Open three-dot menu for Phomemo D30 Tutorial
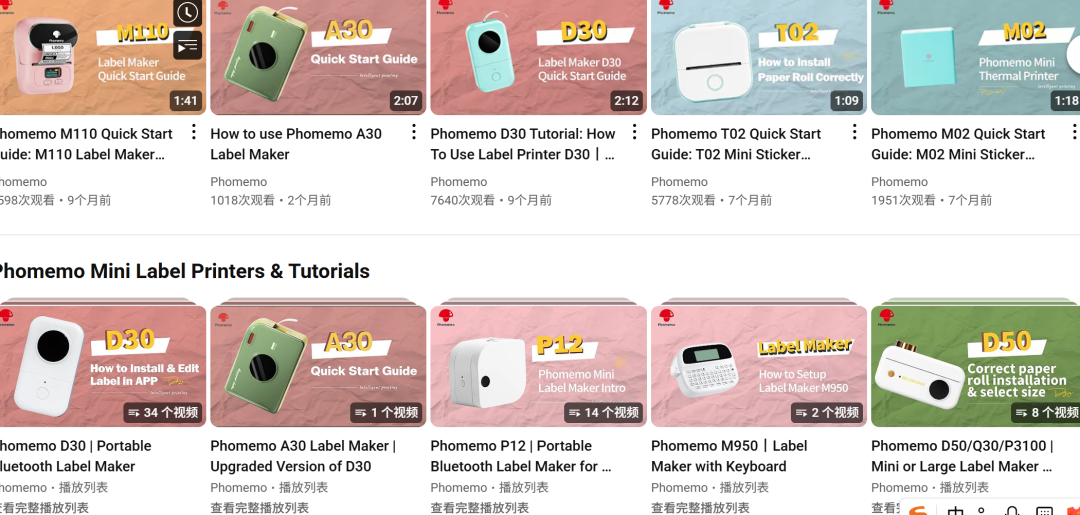This screenshot has height=515, width=1080. [634, 132]
